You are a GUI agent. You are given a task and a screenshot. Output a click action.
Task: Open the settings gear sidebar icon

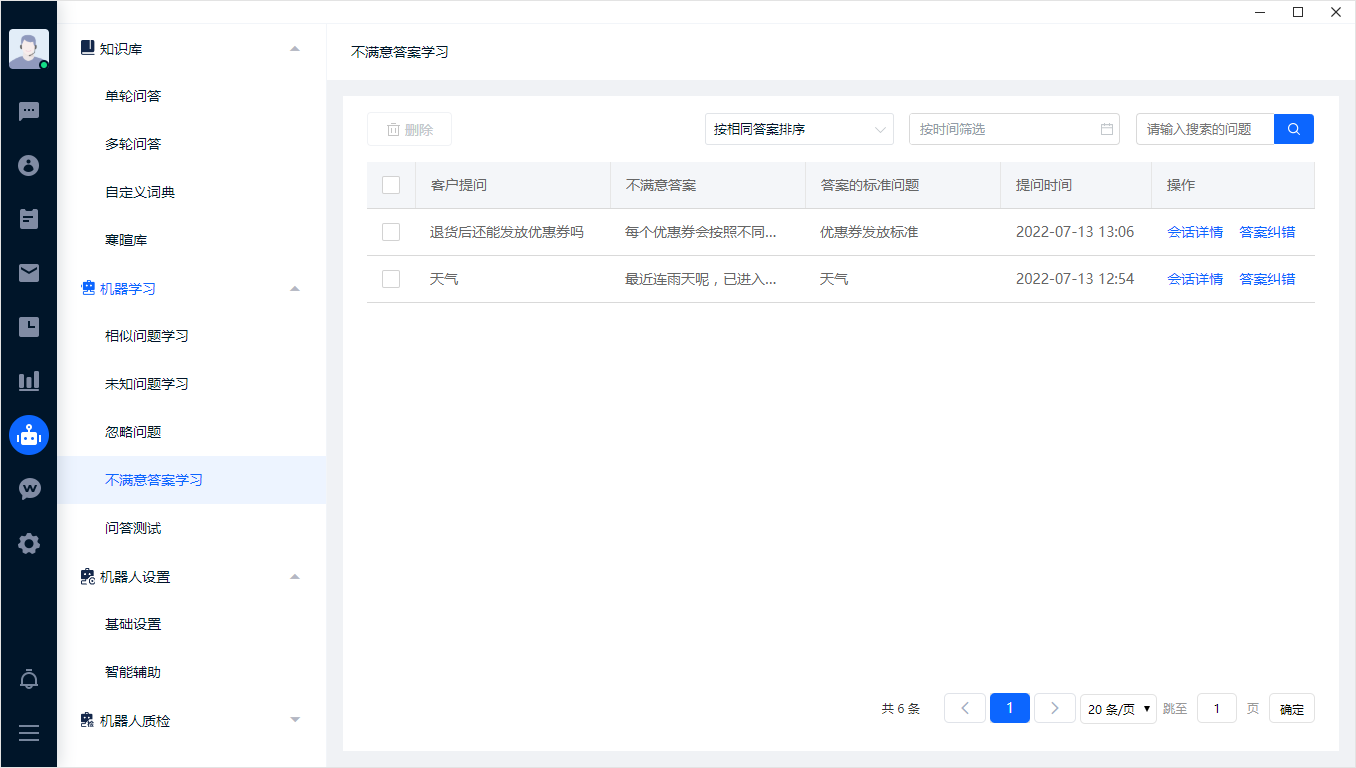(29, 543)
